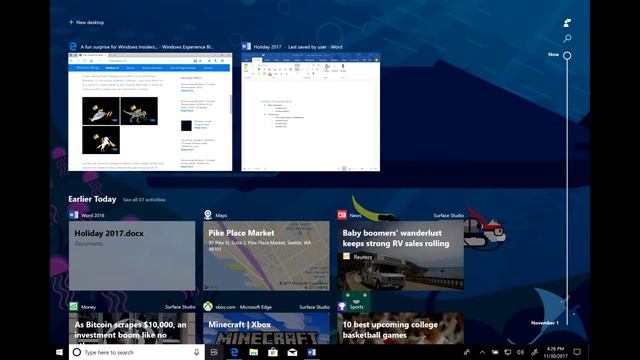This screenshot has height=360, width=640.
Task: Open Word from the taskbar
Action: [x=311, y=352]
